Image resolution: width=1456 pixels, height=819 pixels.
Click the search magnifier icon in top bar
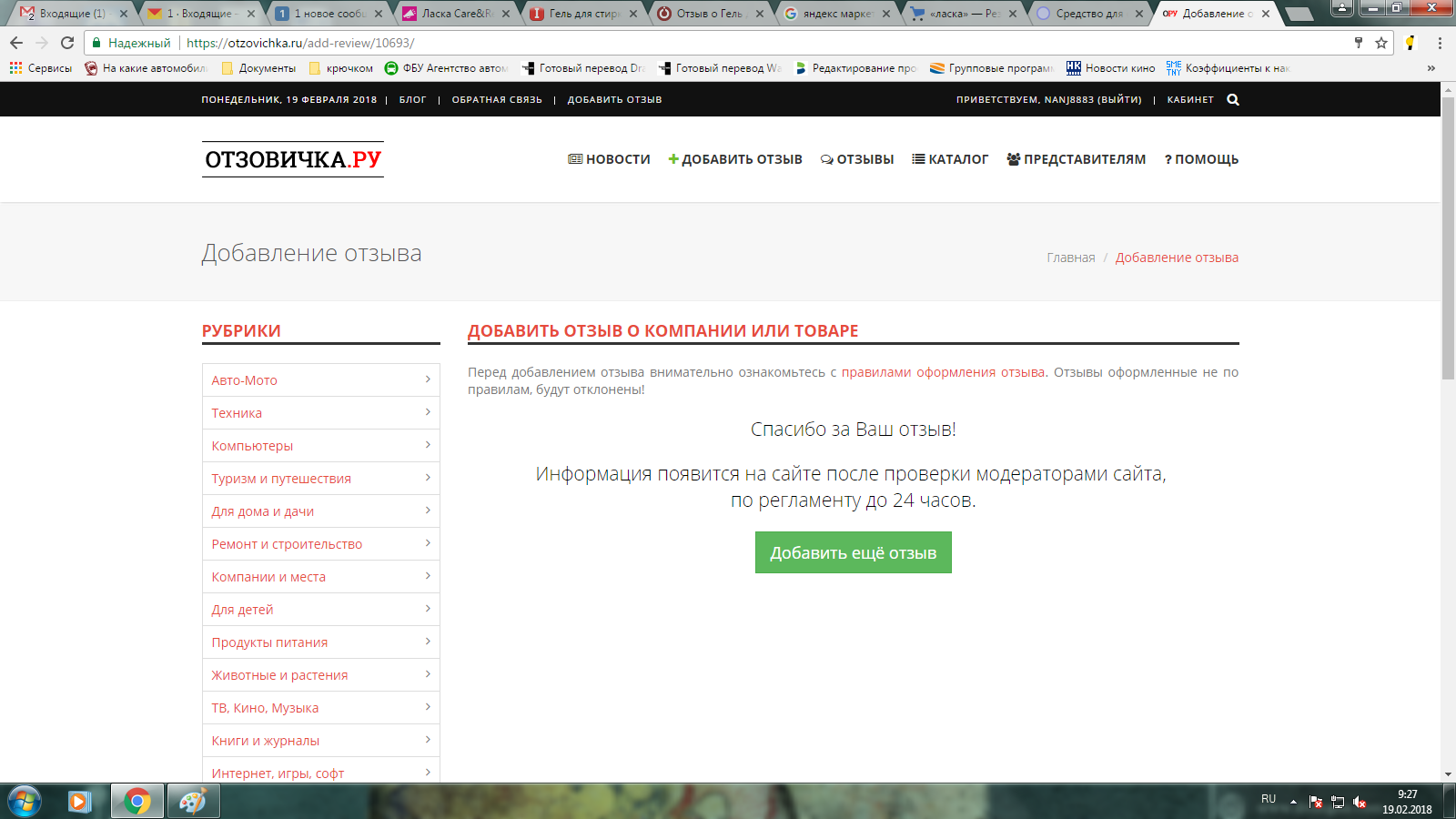[1233, 100]
